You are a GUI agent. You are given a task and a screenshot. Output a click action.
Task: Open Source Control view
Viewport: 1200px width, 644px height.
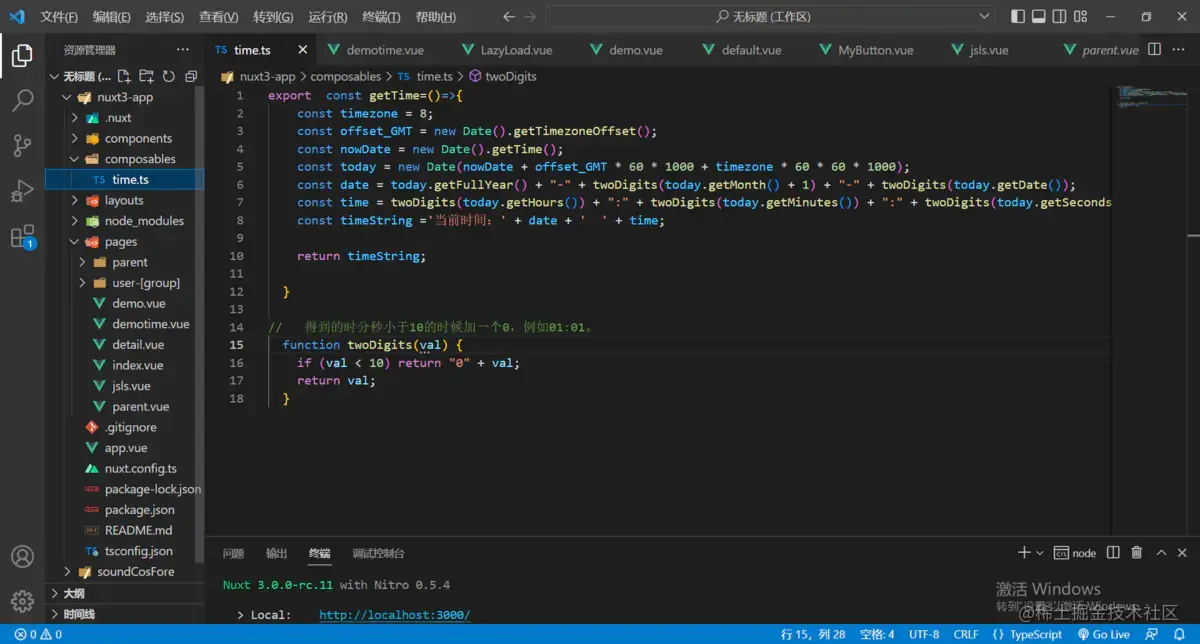(22, 146)
